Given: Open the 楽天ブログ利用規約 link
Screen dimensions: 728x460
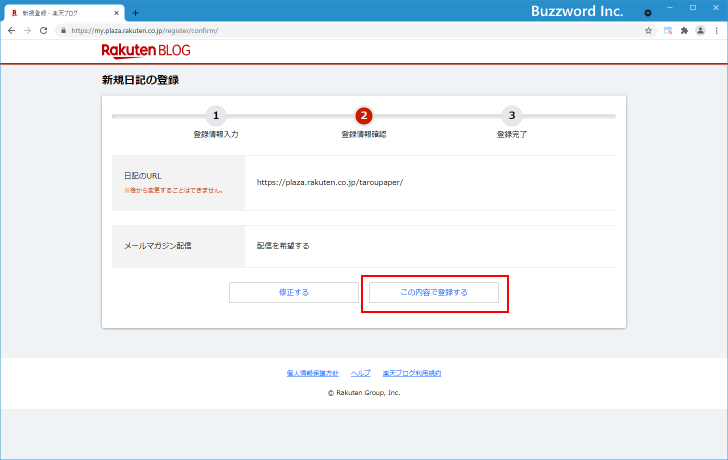Looking at the screenshot, I should [412, 373].
